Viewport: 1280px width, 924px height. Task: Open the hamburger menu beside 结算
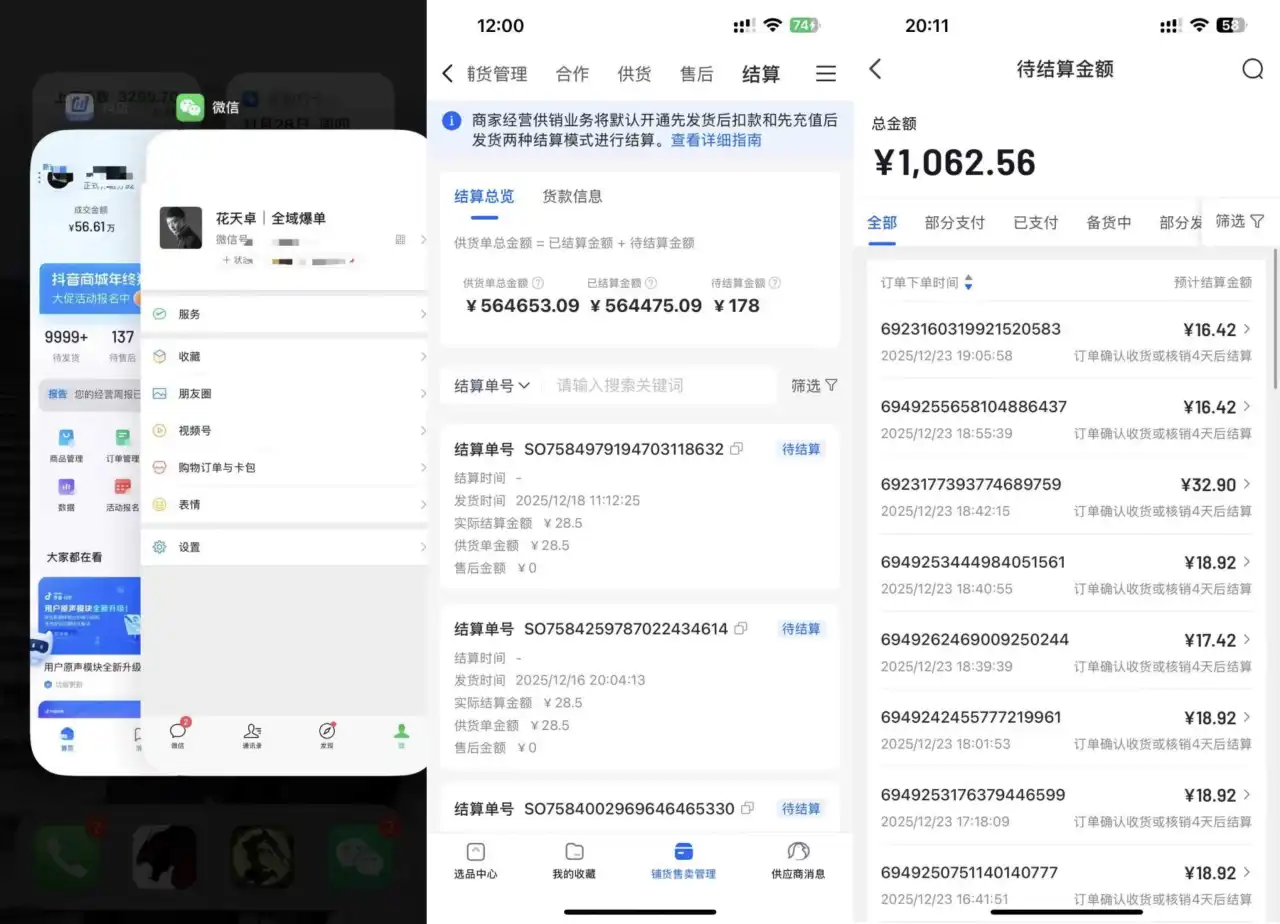tap(826, 73)
